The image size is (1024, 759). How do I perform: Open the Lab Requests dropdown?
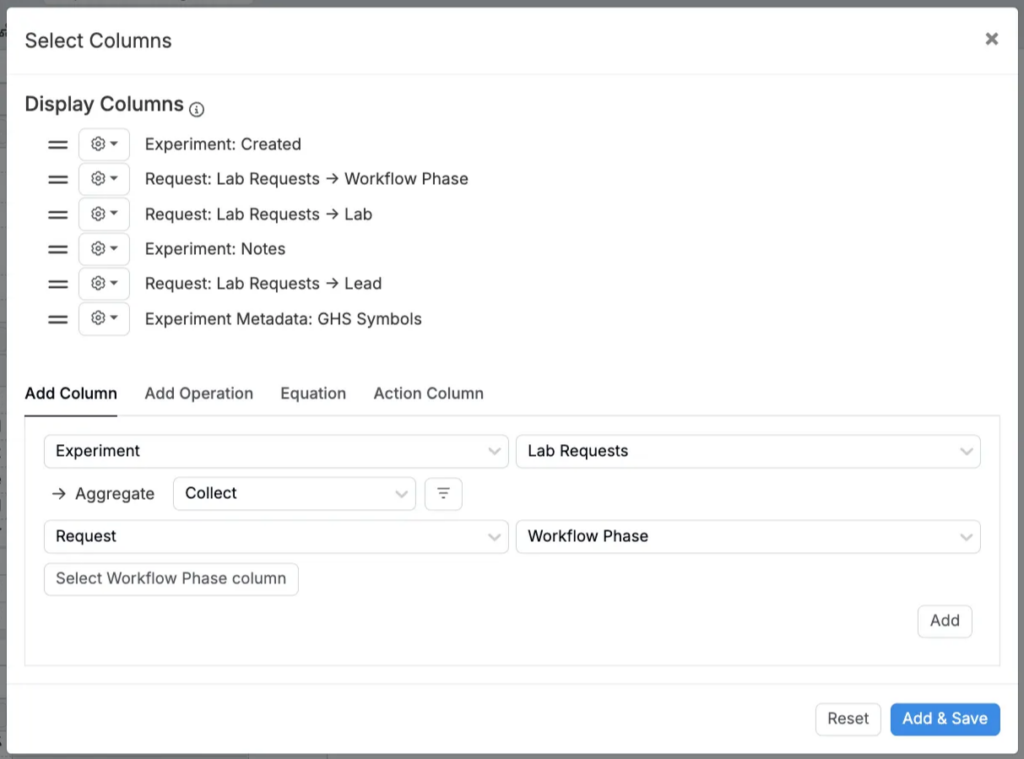tap(748, 451)
